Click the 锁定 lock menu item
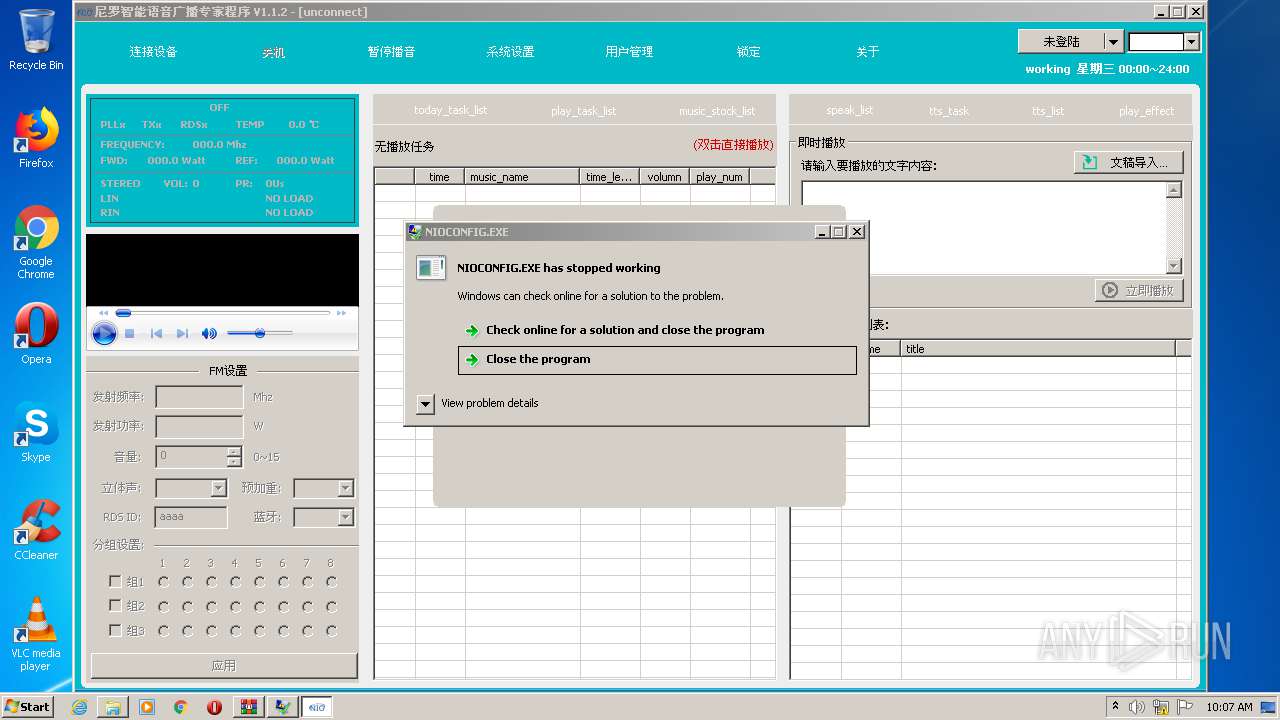1280x720 pixels. [x=748, y=52]
